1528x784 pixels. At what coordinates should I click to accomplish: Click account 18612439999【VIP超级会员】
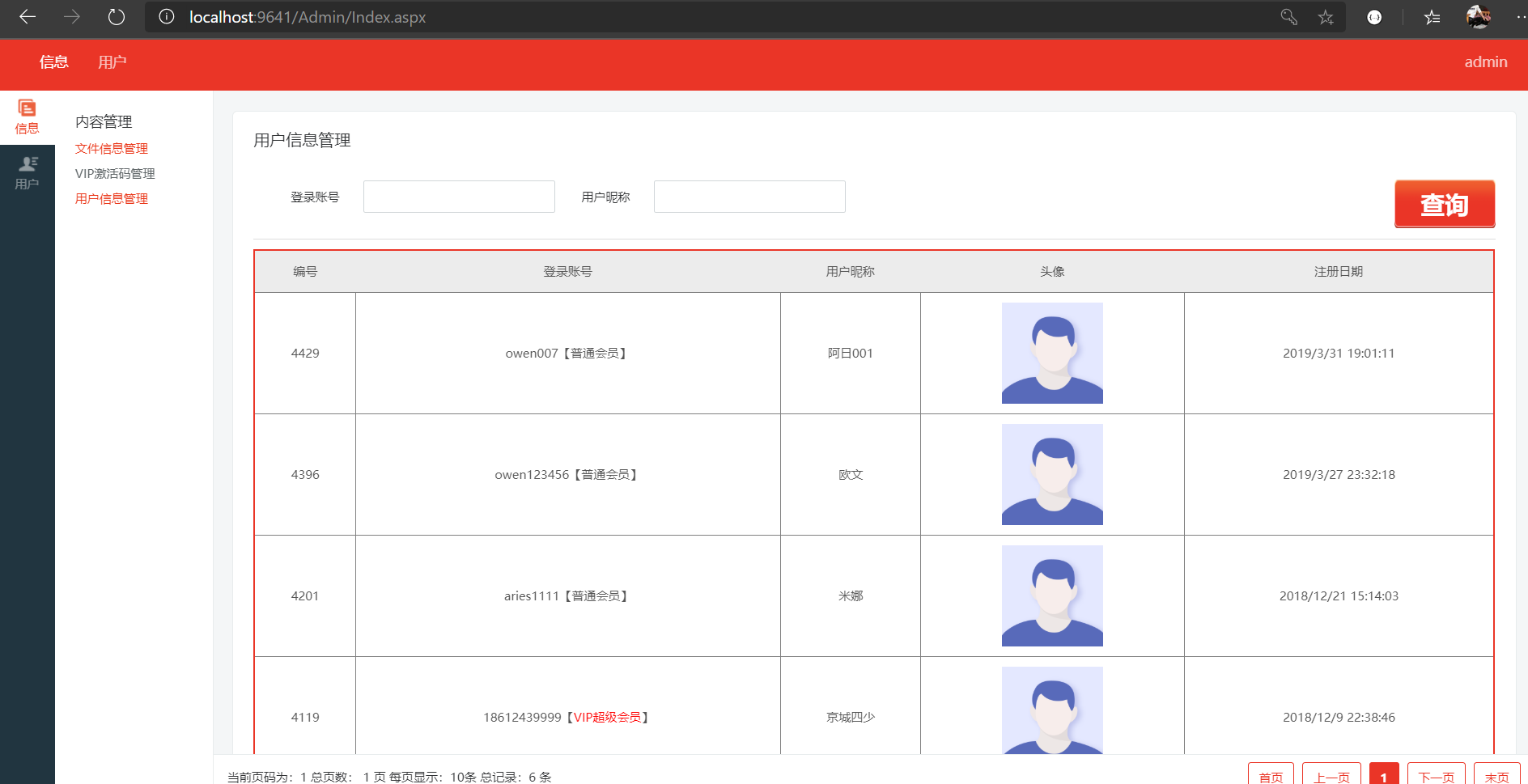point(567,718)
